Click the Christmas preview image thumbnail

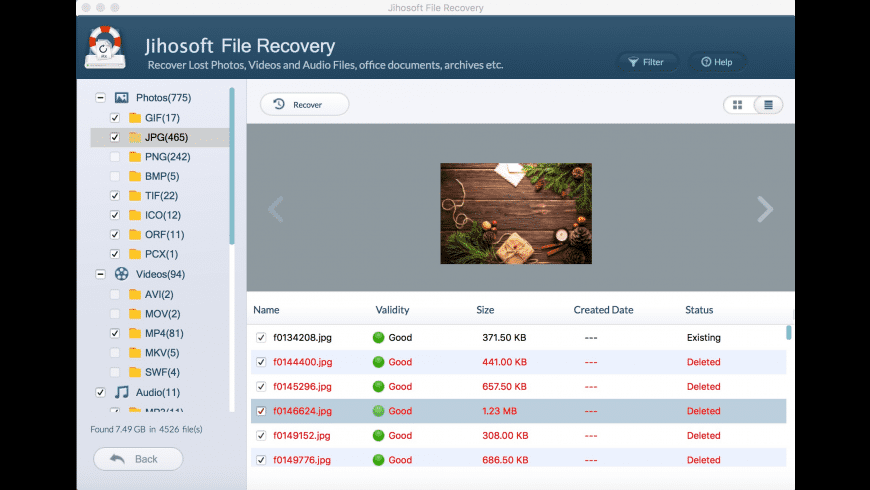point(516,214)
